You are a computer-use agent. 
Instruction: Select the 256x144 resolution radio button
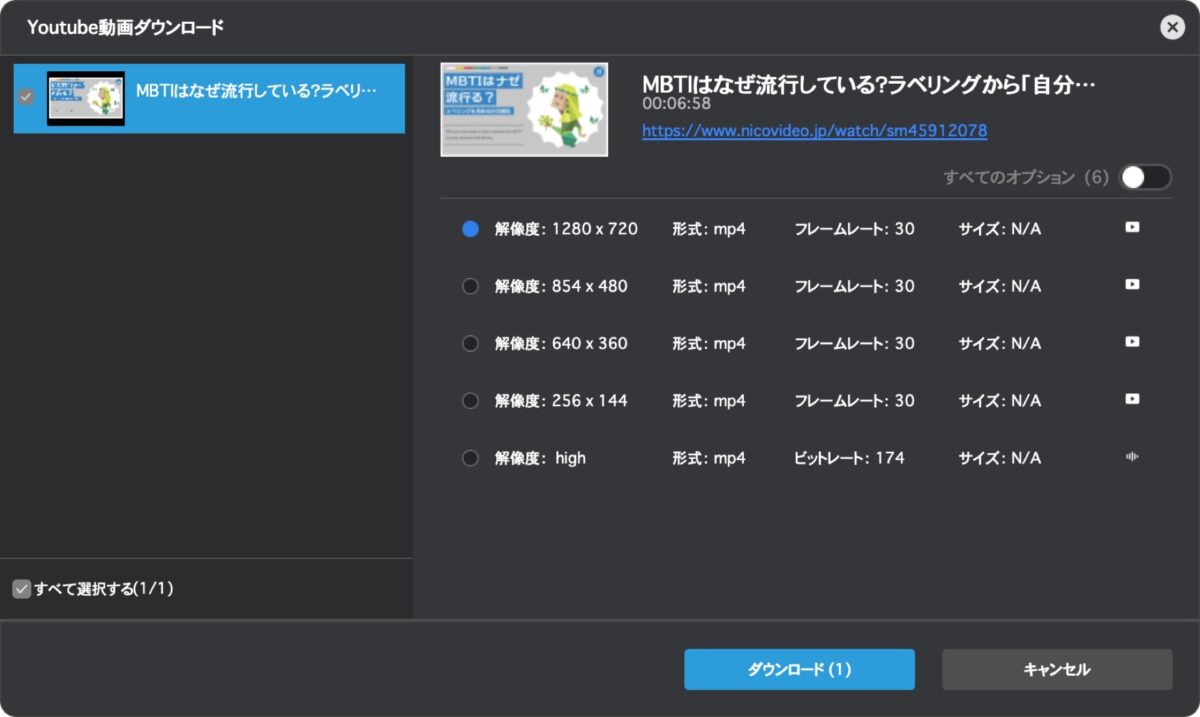click(x=470, y=399)
